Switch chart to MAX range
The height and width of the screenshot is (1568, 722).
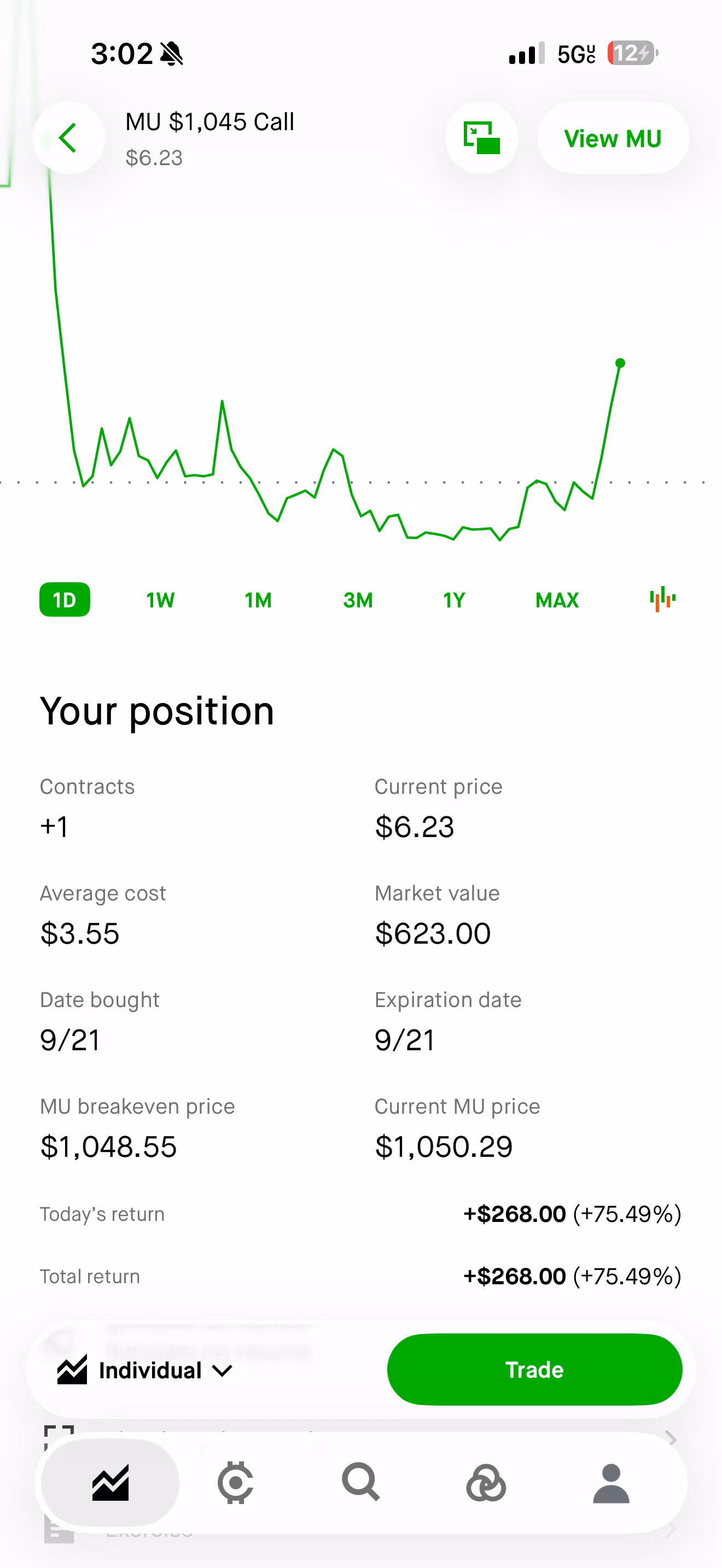[557, 600]
